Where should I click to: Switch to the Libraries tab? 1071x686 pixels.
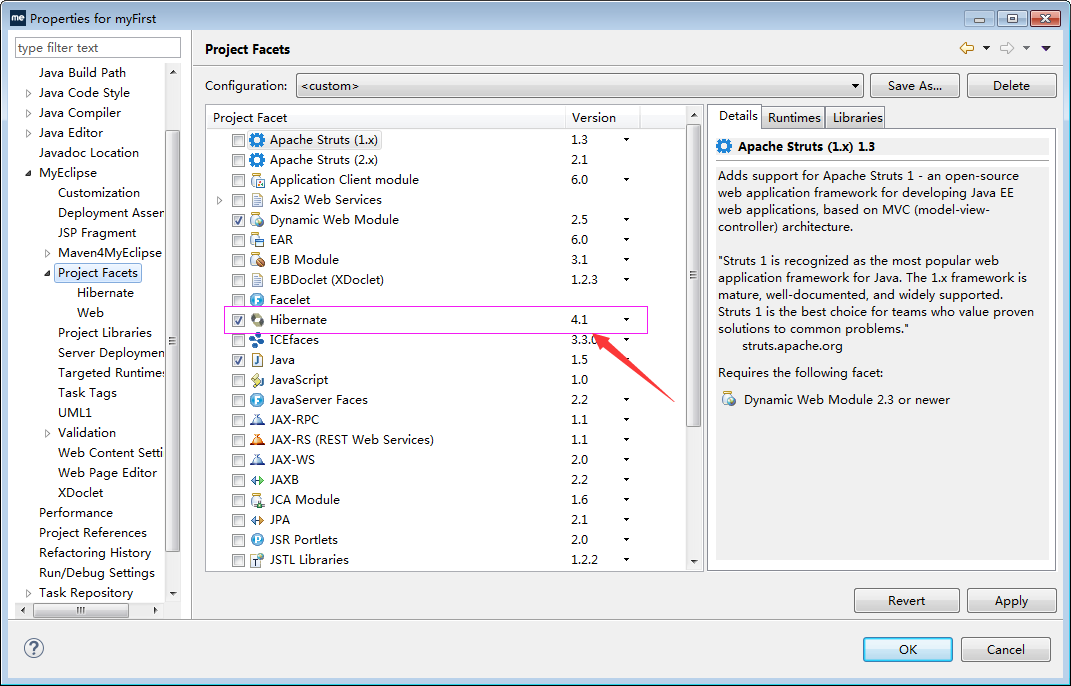(857, 118)
